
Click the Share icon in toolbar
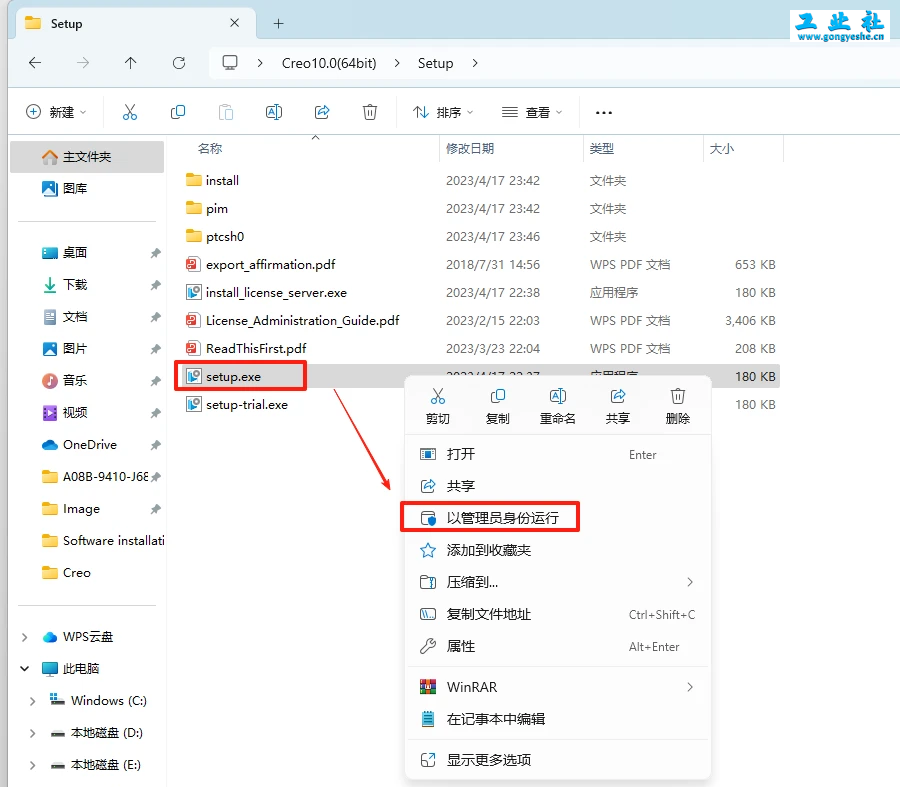click(322, 112)
